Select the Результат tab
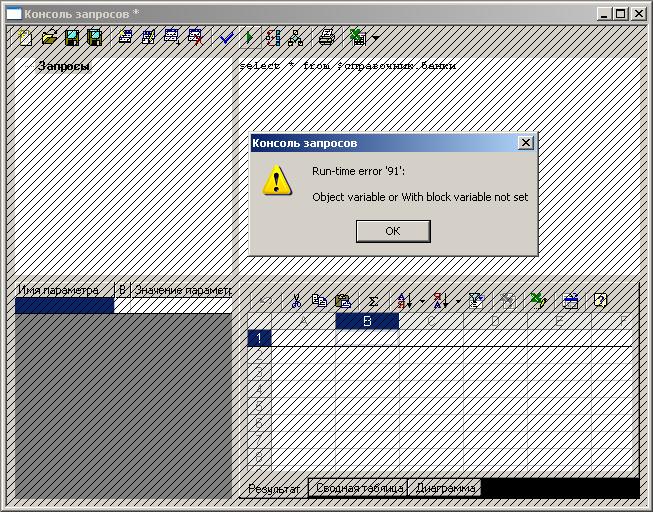Viewport: 653px width, 512px height. pos(273,488)
